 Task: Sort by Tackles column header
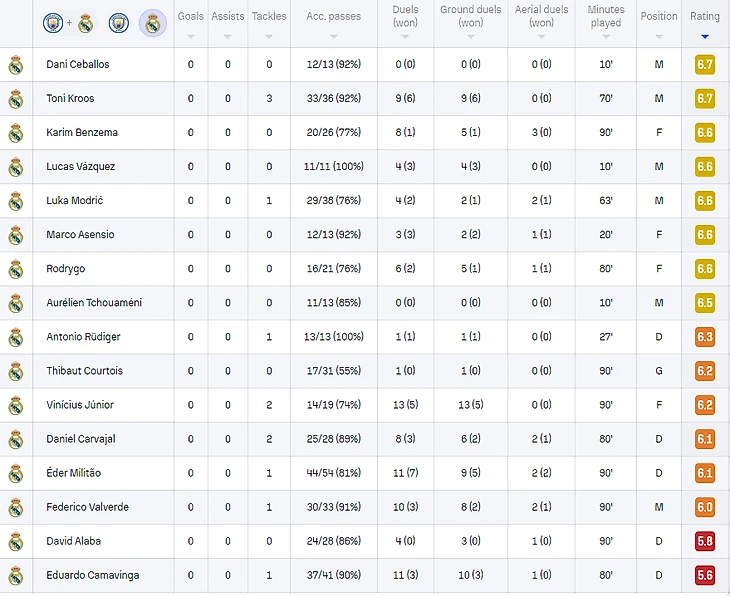point(269,16)
